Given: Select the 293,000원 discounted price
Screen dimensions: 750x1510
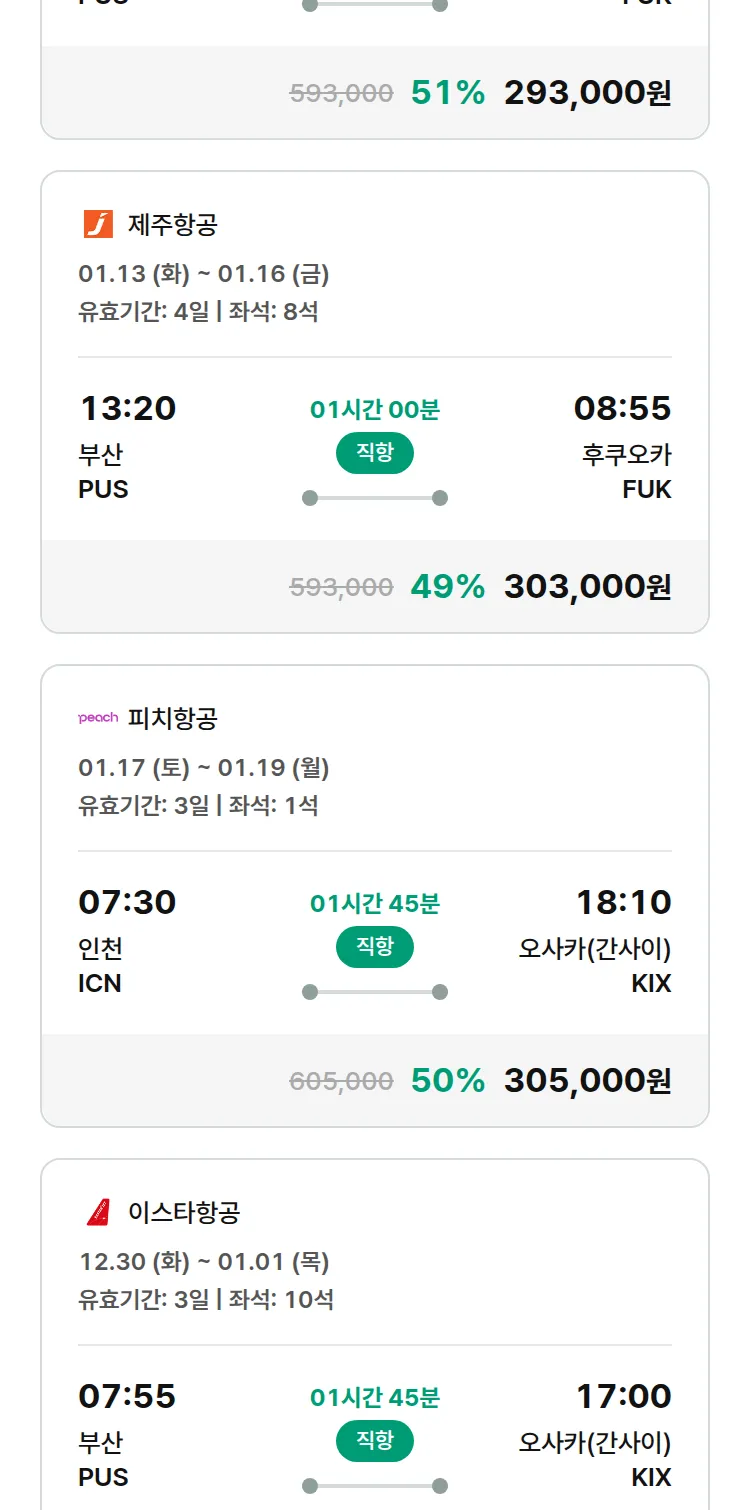Looking at the screenshot, I should pyautogui.click(x=587, y=93).
